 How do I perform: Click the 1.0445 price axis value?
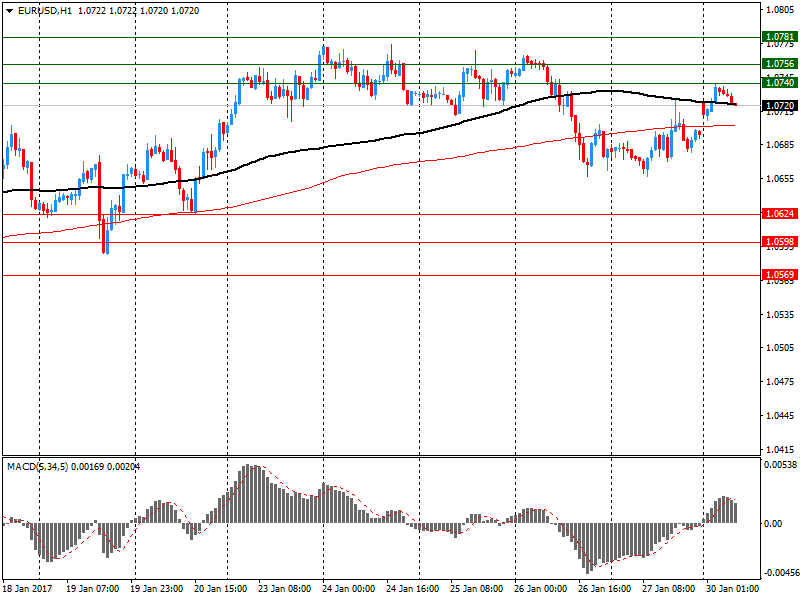[780, 416]
